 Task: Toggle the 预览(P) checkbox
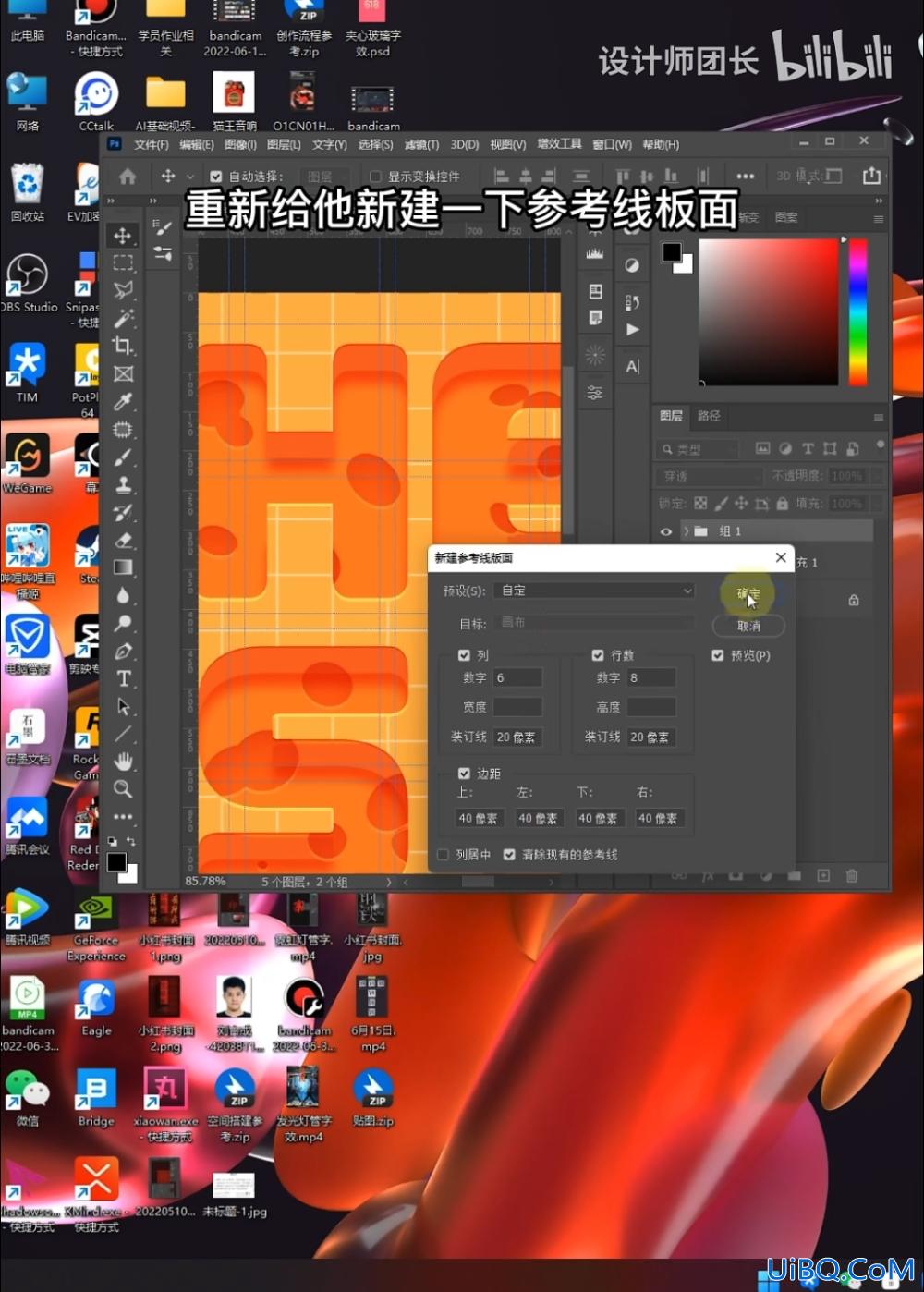click(718, 655)
